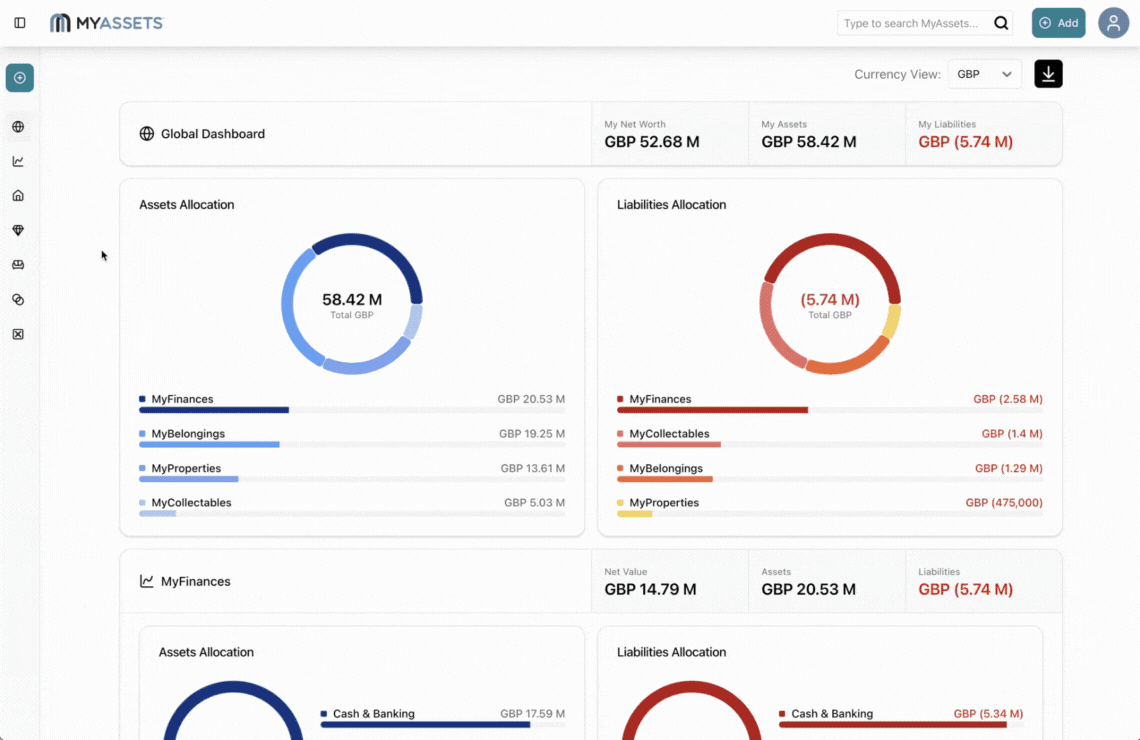Select the Global Dashboard section header
The width and height of the screenshot is (1140, 740).
[213, 133]
